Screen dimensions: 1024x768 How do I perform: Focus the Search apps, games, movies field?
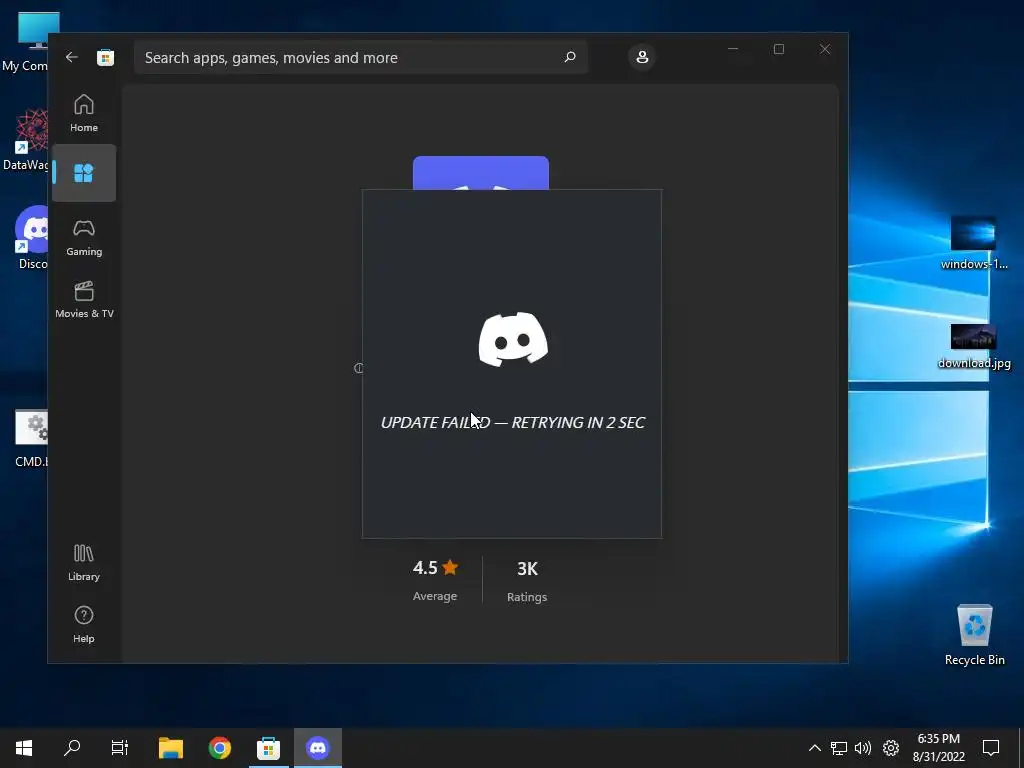(x=360, y=57)
